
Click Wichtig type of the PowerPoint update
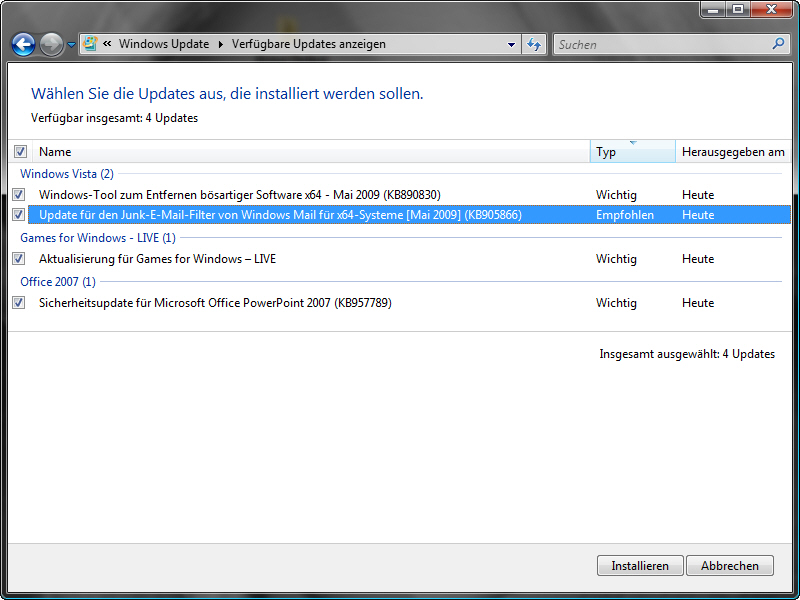pos(616,303)
